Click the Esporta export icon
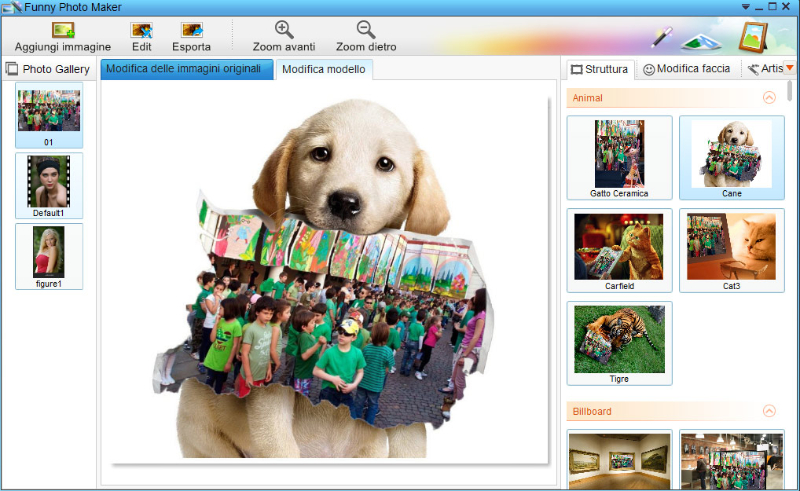The height and width of the screenshot is (491, 800). tap(192, 31)
